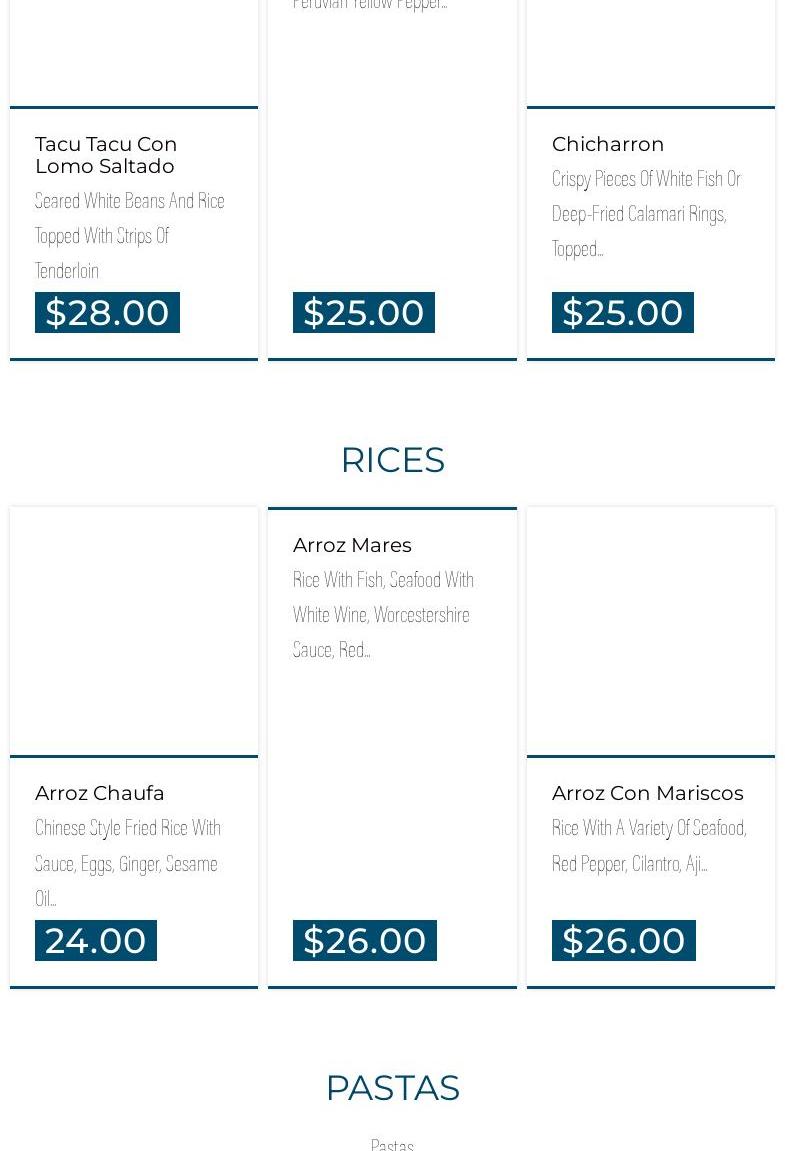Click the small Pastas subtitle text
785x1151 pixels.
click(x=392, y=1144)
